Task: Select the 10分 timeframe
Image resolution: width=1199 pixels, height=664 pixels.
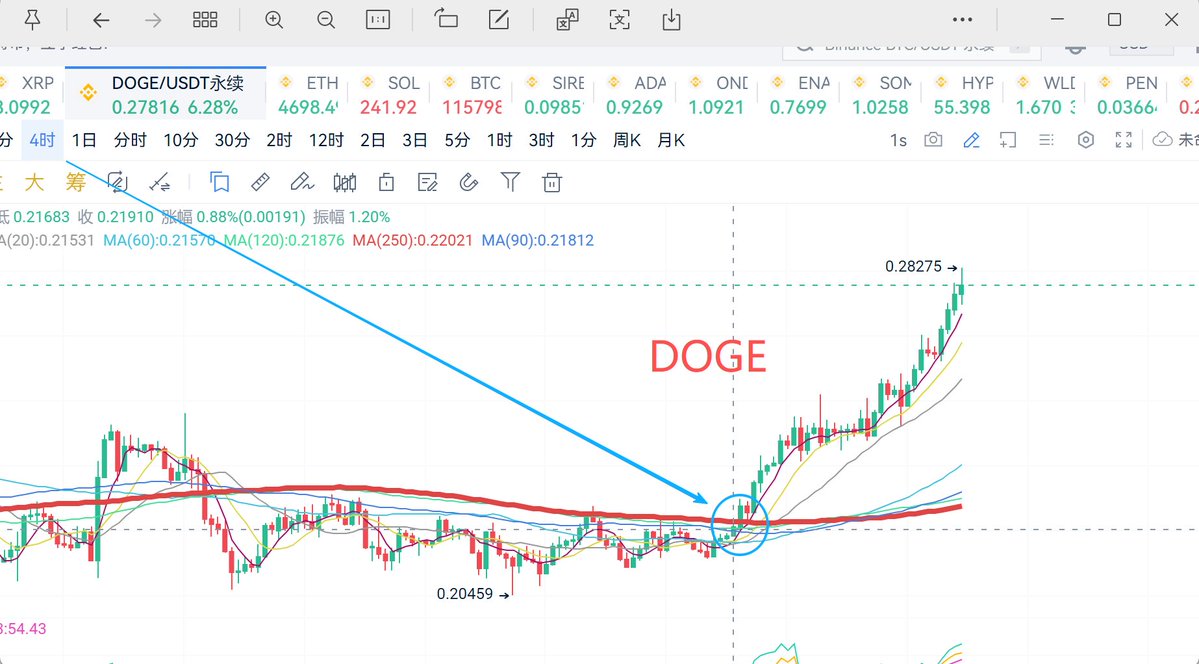Action: [x=180, y=140]
